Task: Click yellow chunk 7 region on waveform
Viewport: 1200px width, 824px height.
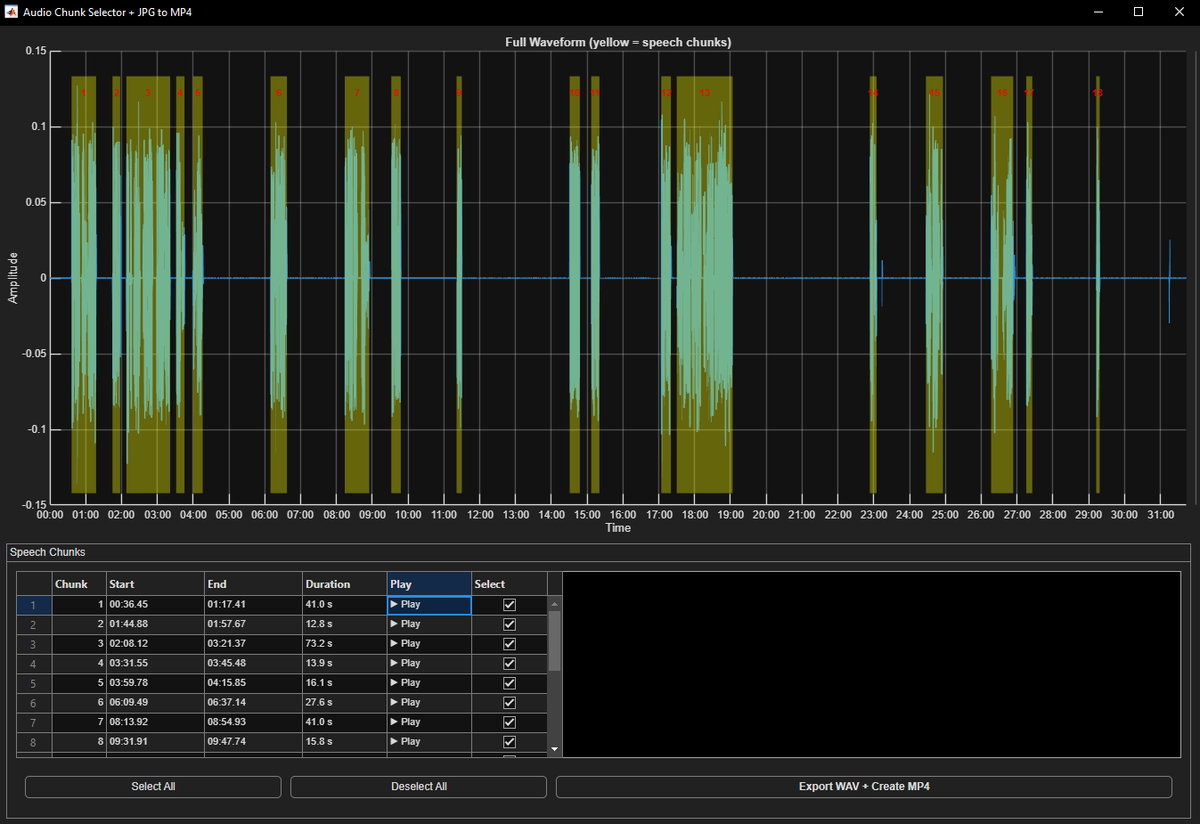Action: [357, 285]
